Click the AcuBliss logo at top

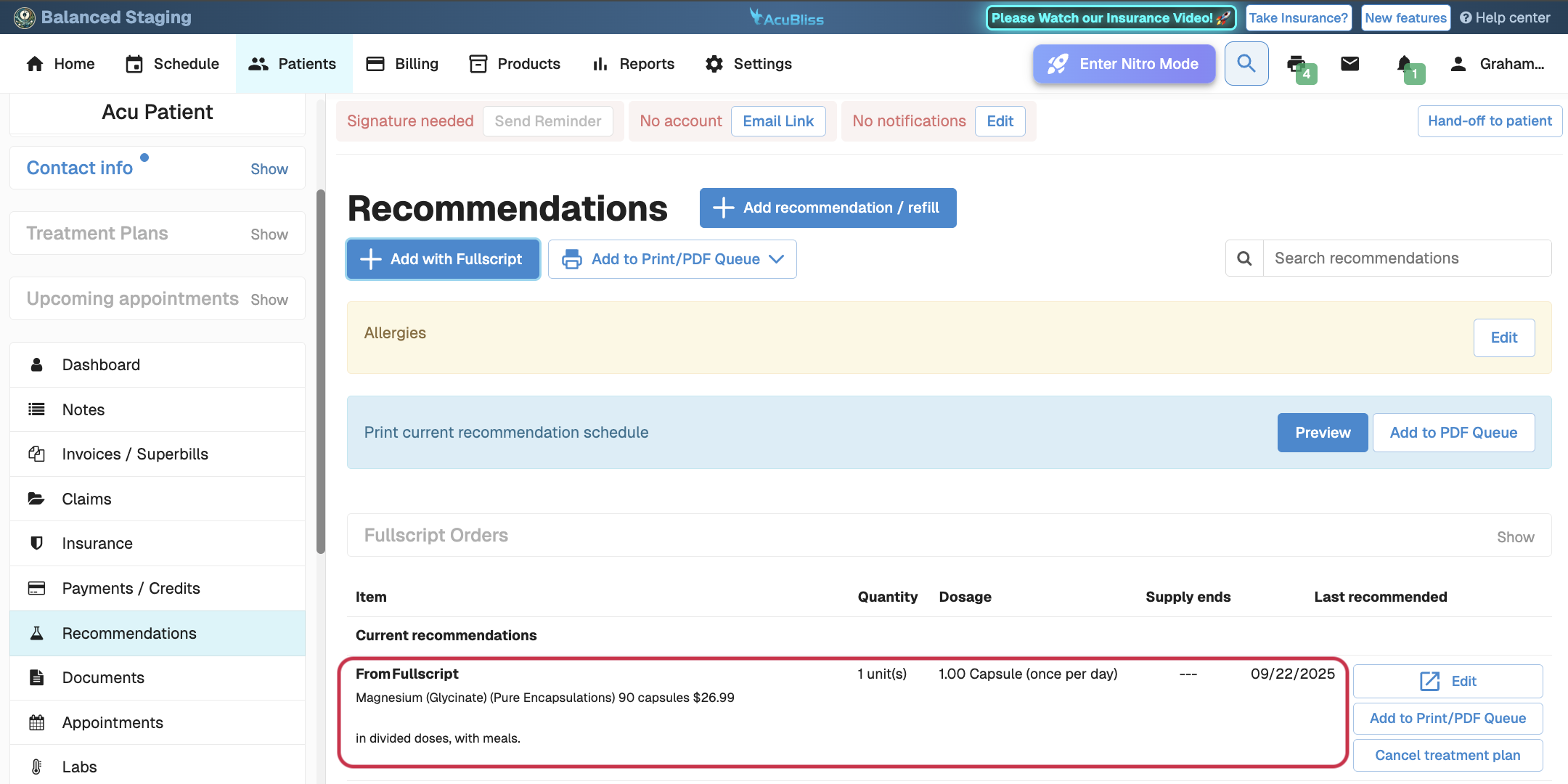click(x=786, y=17)
